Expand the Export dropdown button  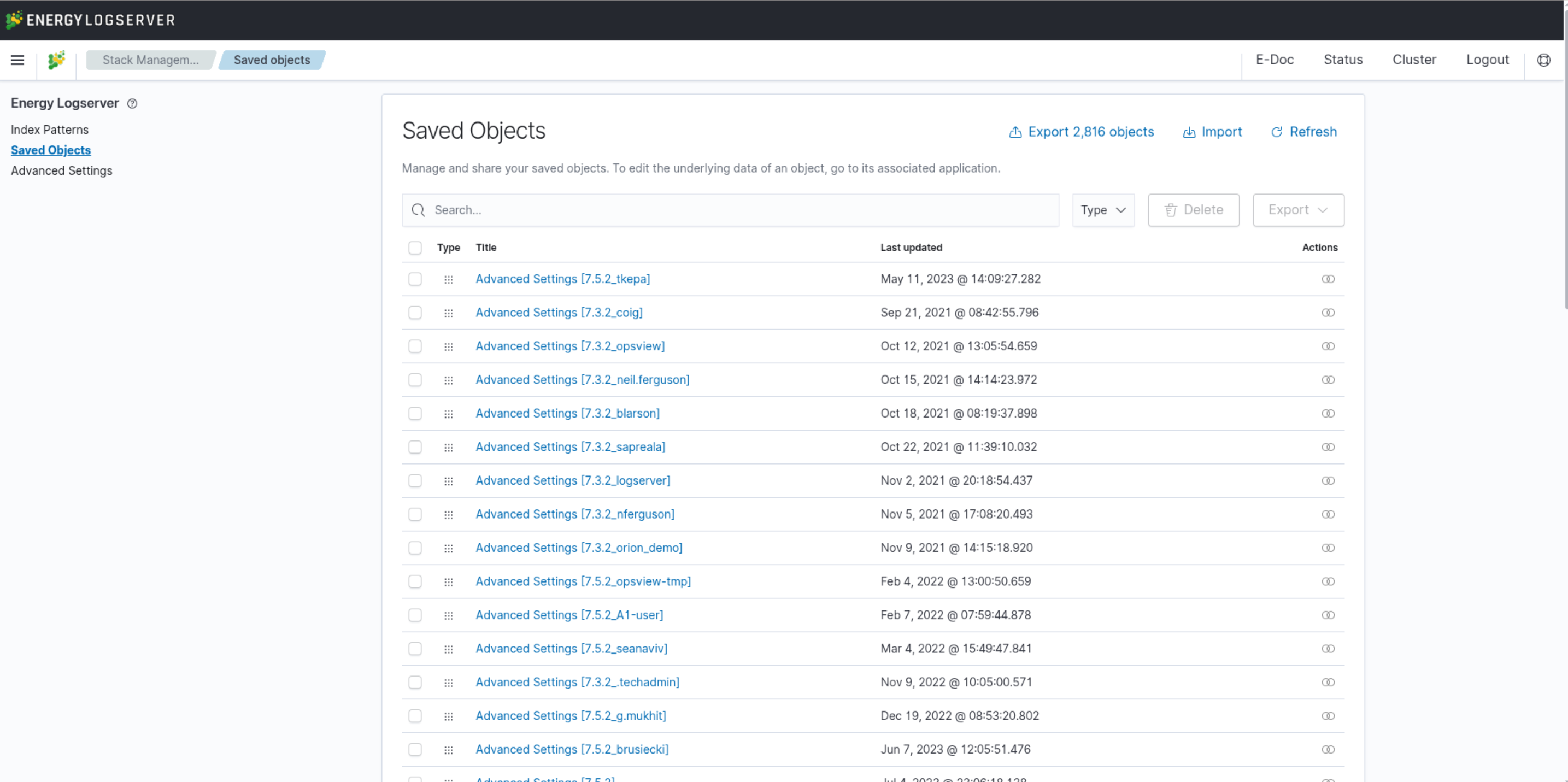(x=1297, y=210)
